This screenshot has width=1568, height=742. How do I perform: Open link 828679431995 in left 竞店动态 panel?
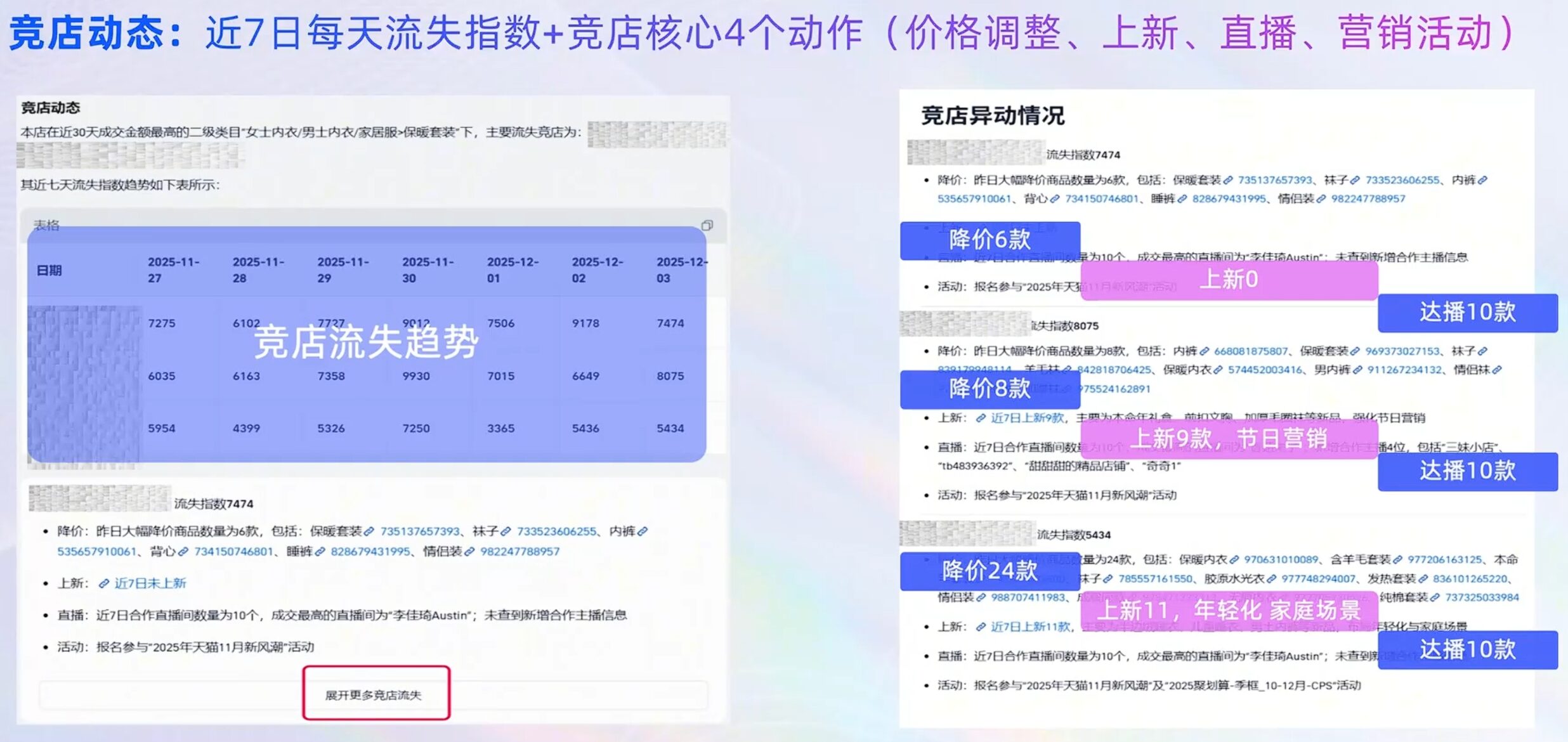(370, 552)
